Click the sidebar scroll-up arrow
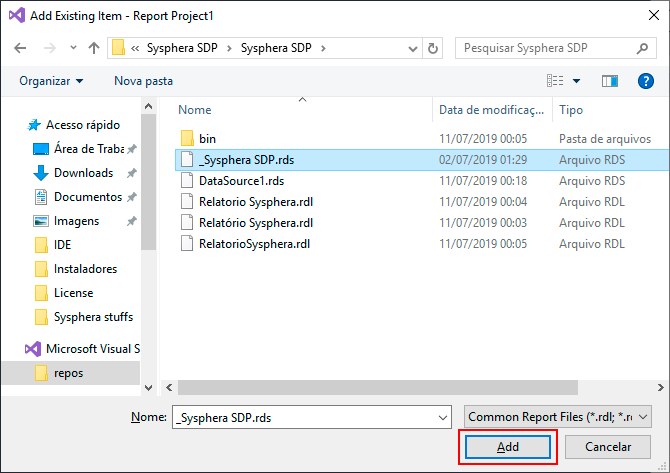670x473 pixels. pyautogui.click(x=148, y=106)
